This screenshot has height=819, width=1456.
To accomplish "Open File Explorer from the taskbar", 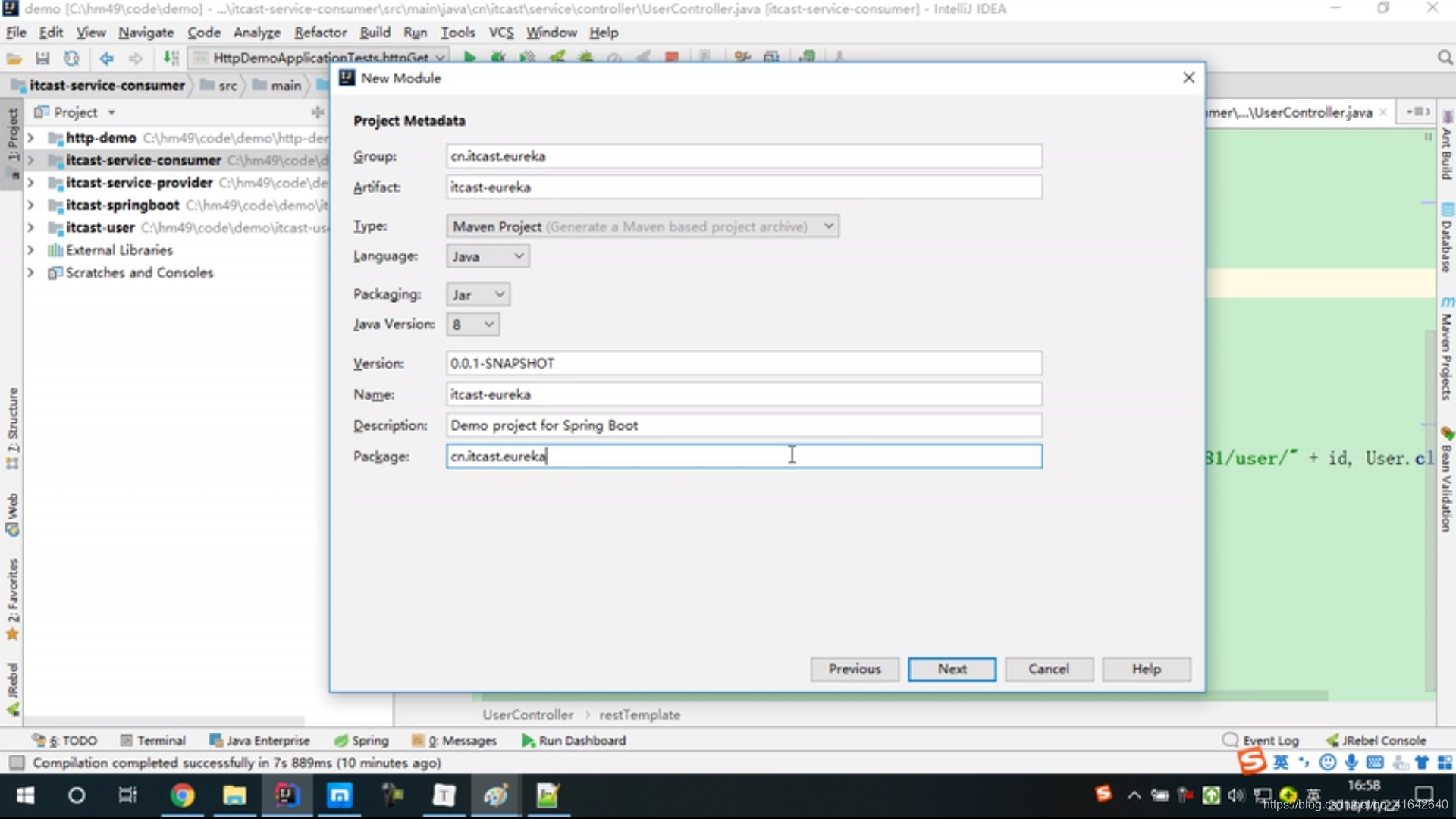I will pyautogui.click(x=234, y=795).
